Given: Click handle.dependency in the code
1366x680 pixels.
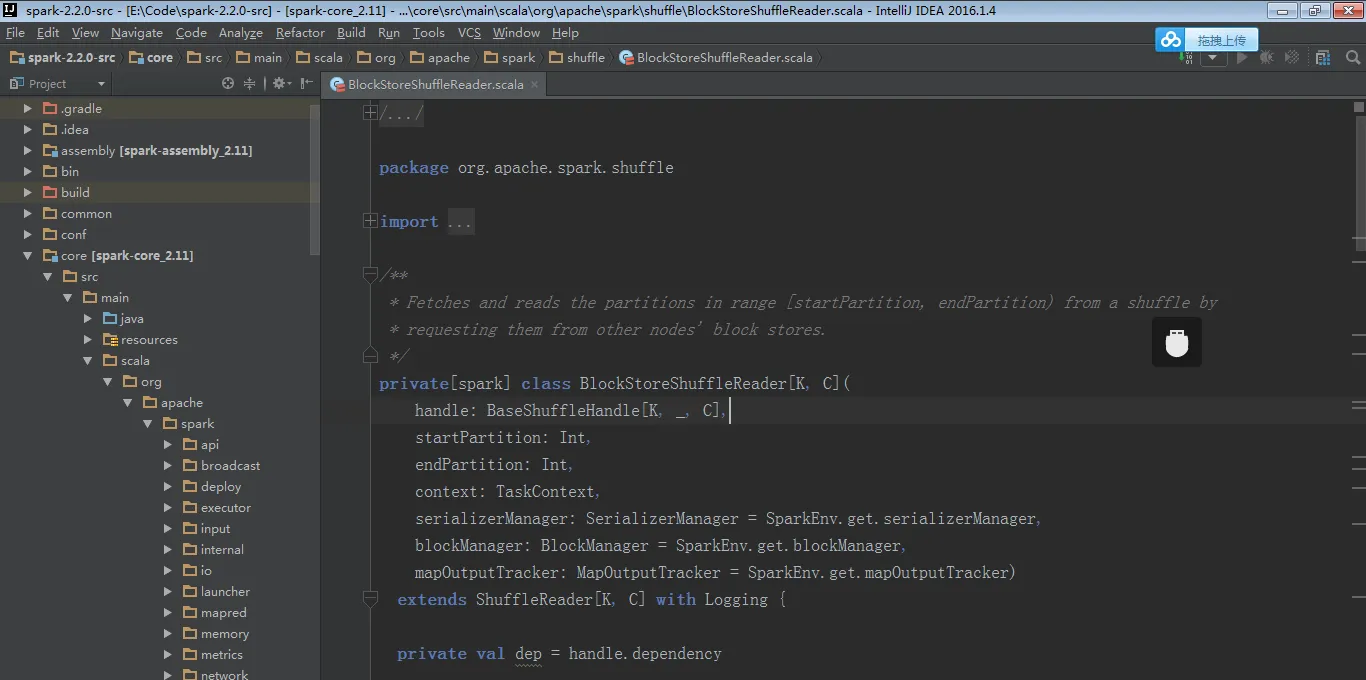Looking at the screenshot, I should point(645,654).
